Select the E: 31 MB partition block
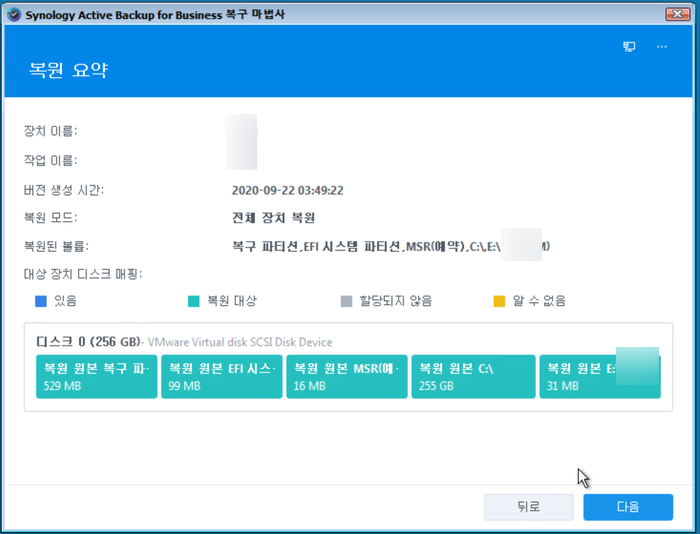 [600, 376]
